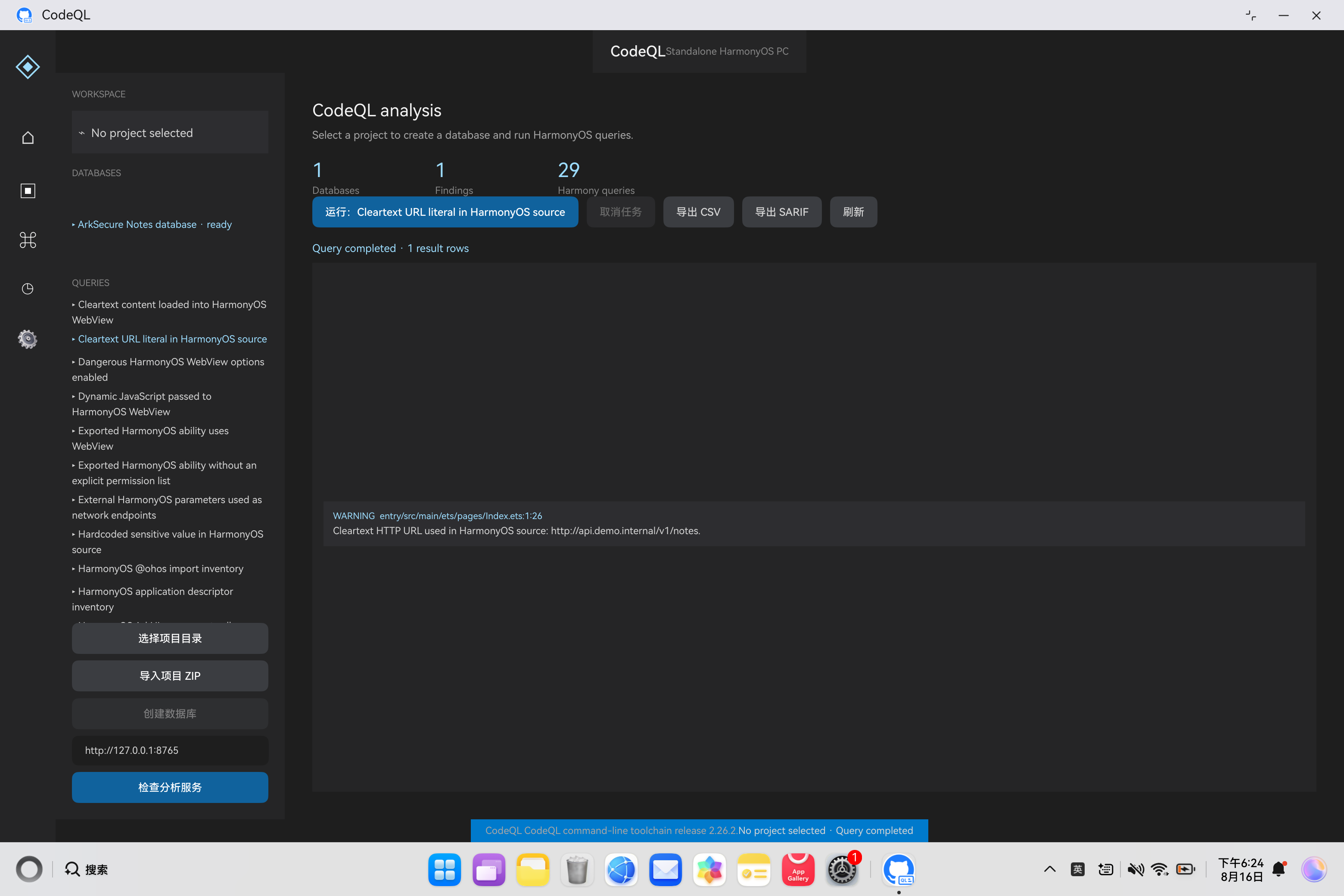
Task: Open the assistant orb at taskbar end
Action: (1314, 869)
